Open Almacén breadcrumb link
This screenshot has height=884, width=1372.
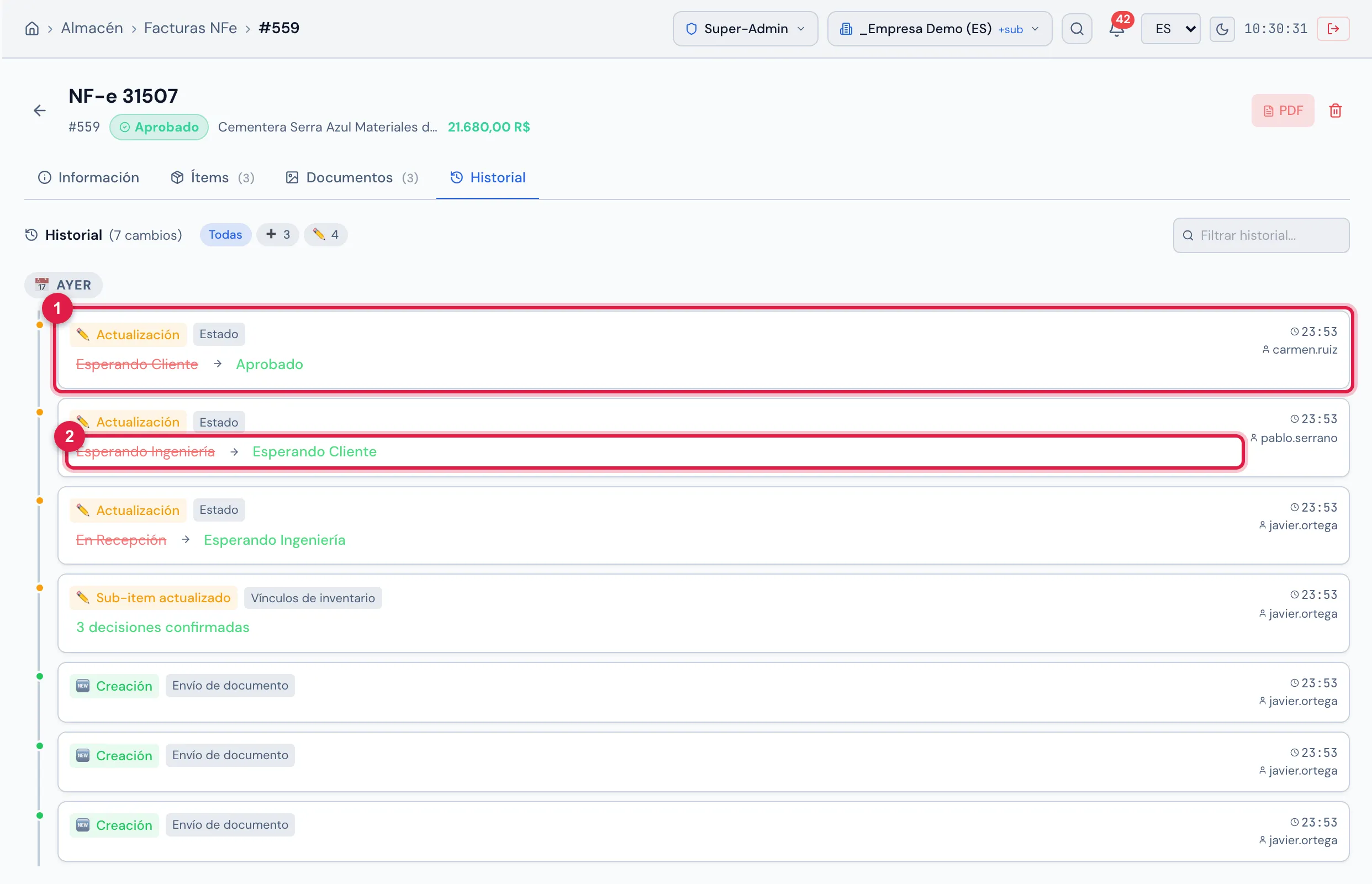pos(92,28)
